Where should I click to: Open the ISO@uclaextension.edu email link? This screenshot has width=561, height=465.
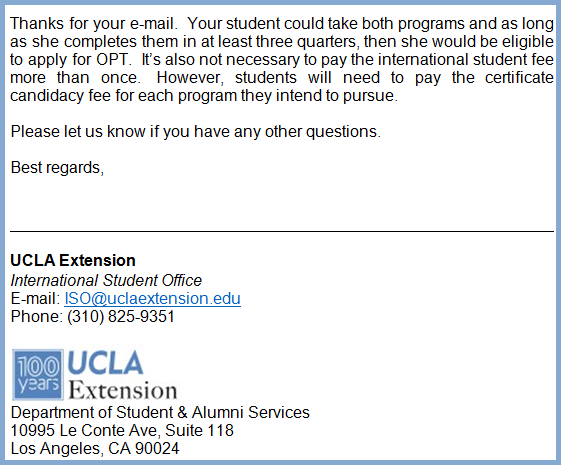152,299
